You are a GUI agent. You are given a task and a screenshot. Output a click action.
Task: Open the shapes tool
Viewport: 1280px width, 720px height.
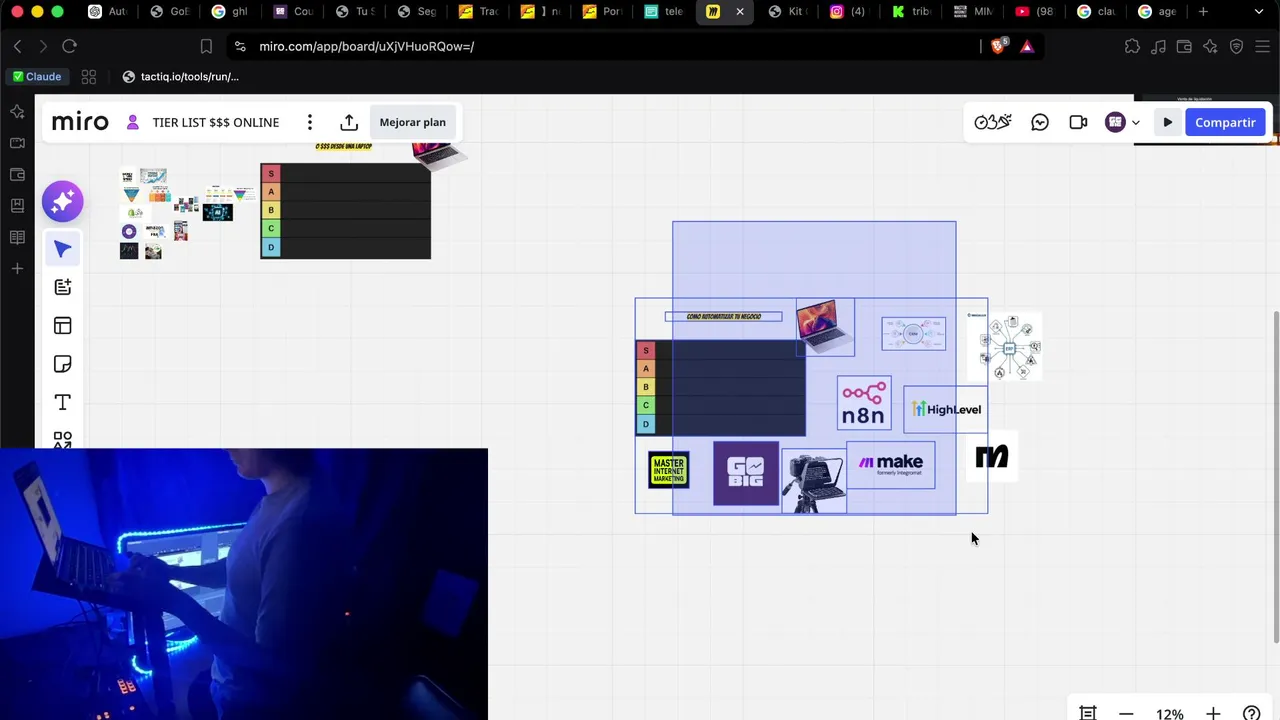(62, 439)
